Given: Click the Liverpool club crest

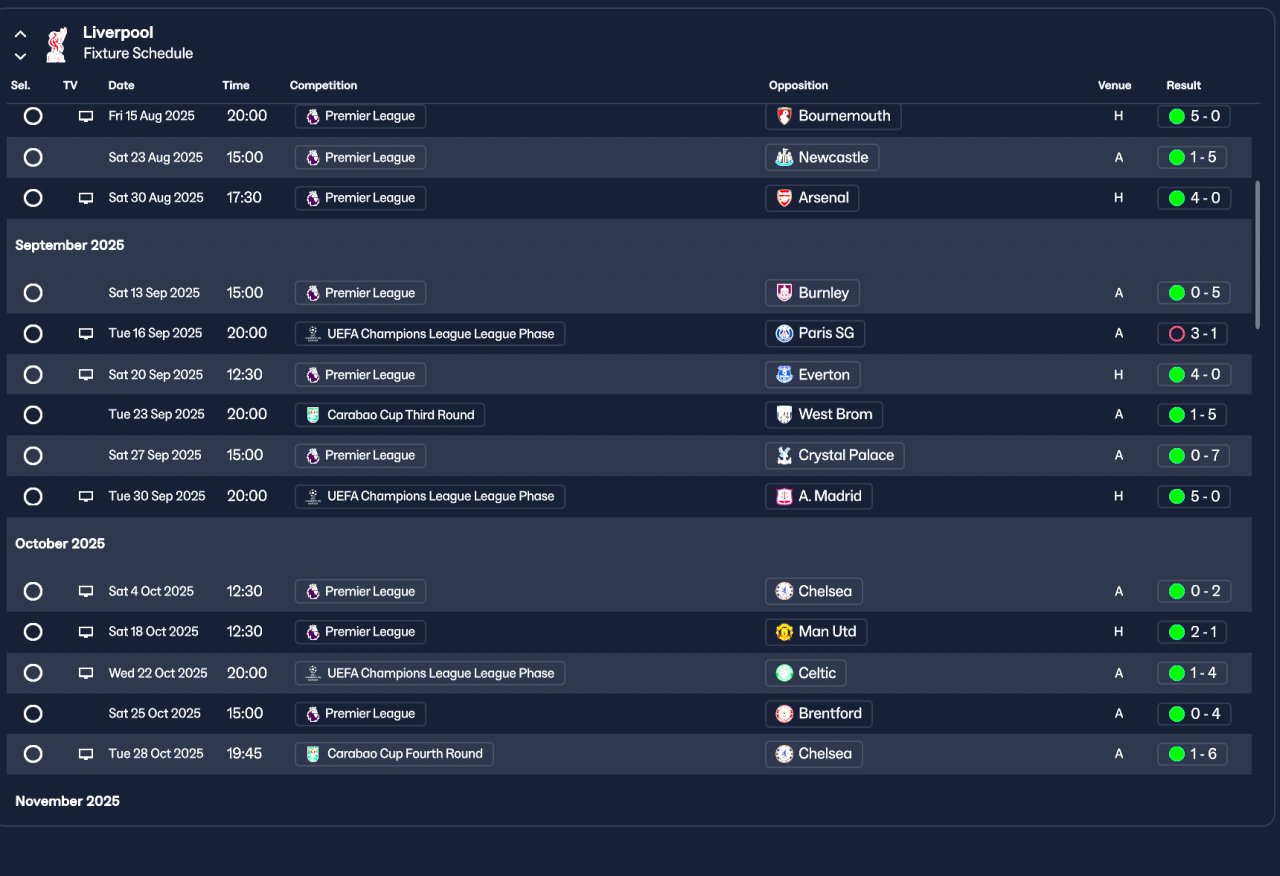Looking at the screenshot, I should tap(56, 44).
